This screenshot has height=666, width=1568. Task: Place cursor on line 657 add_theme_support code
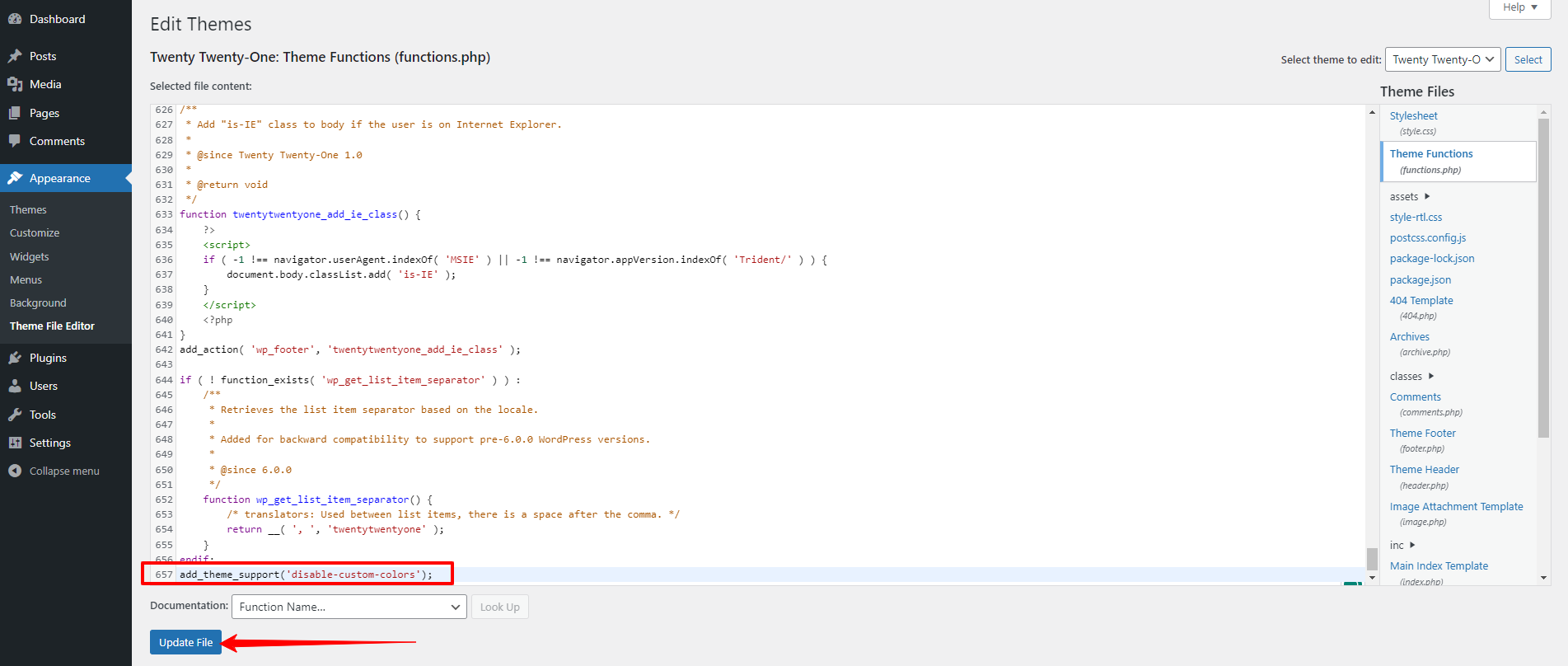pyautogui.click(x=306, y=575)
